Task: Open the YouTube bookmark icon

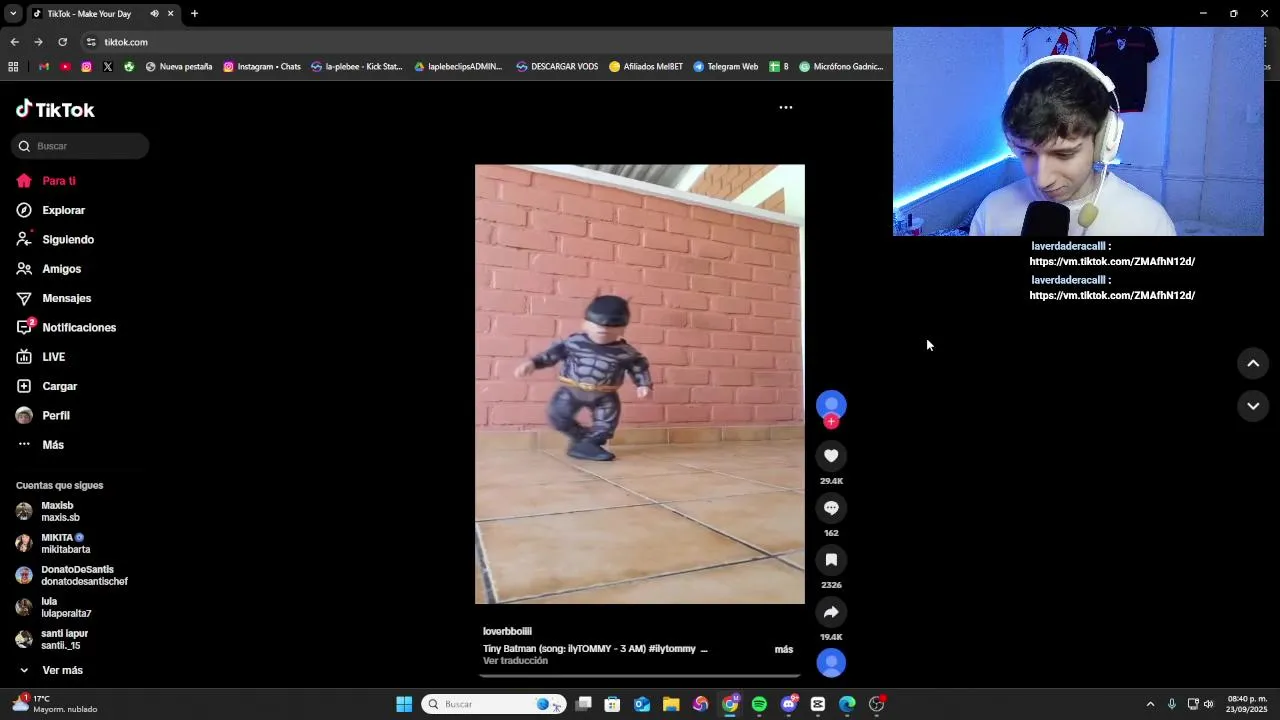Action: (x=65, y=67)
